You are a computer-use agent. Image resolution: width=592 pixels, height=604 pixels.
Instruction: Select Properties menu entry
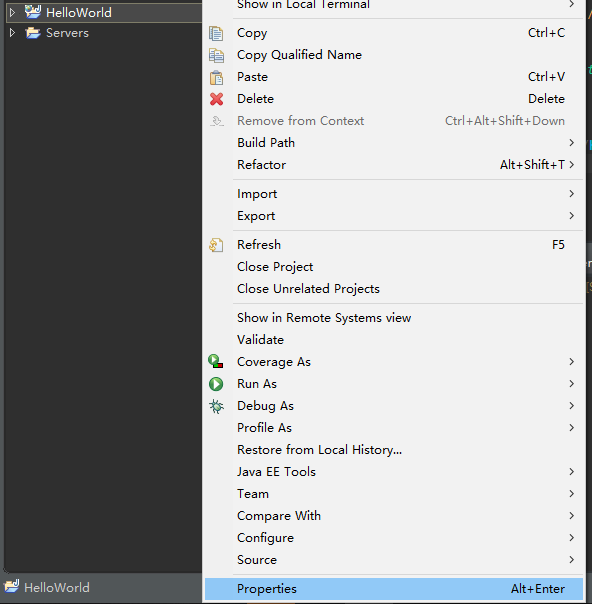[394, 589]
